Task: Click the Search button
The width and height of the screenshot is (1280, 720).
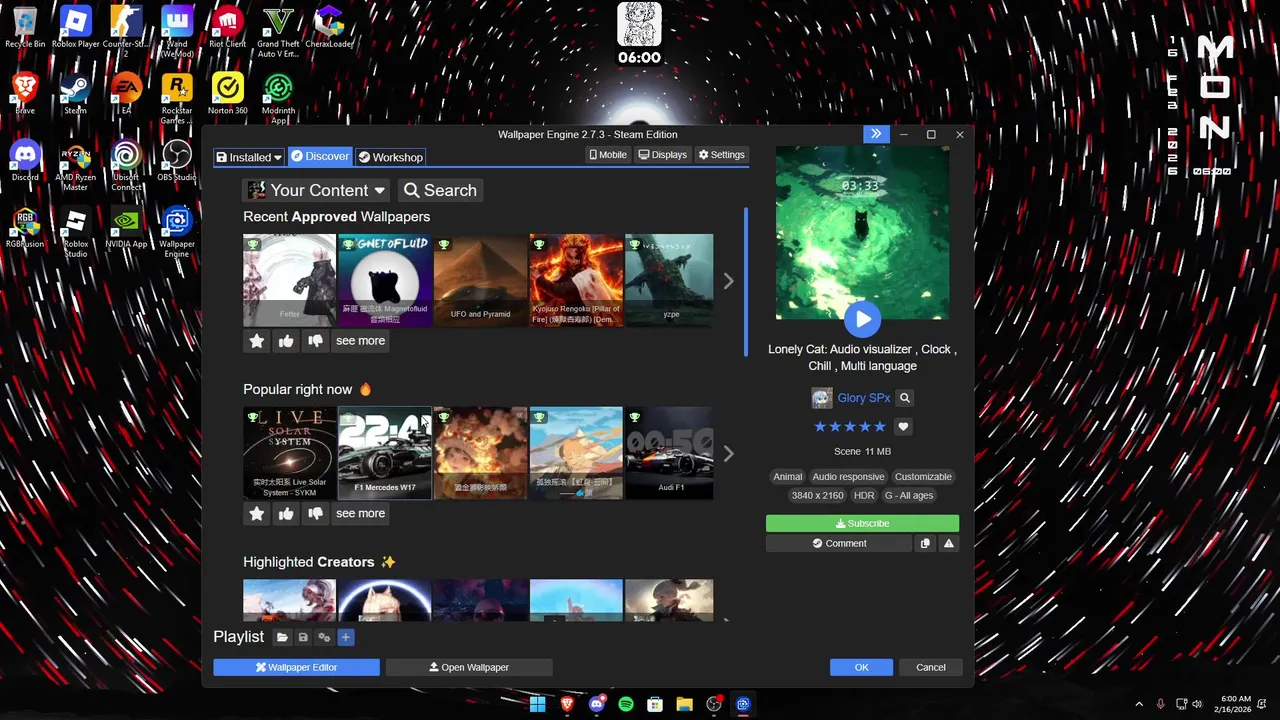Action: pyautogui.click(x=441, y=190)
